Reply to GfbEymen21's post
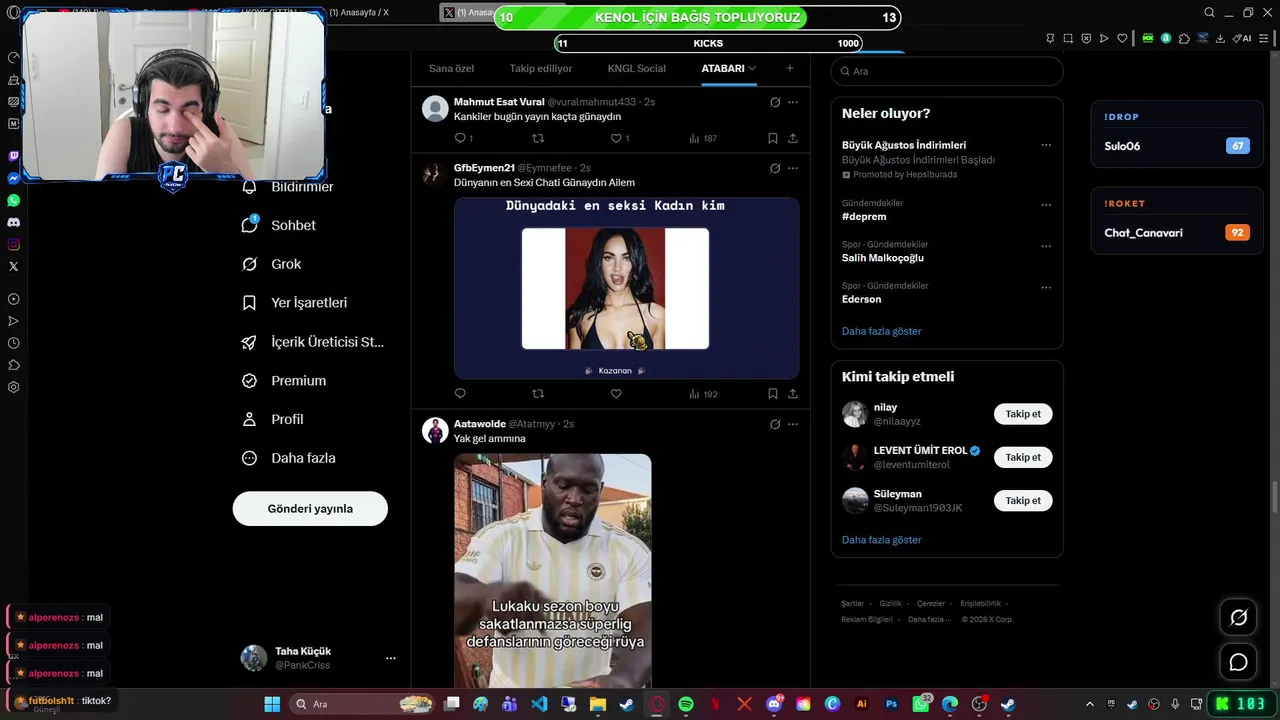1280x720 pixels. [460, 394]
